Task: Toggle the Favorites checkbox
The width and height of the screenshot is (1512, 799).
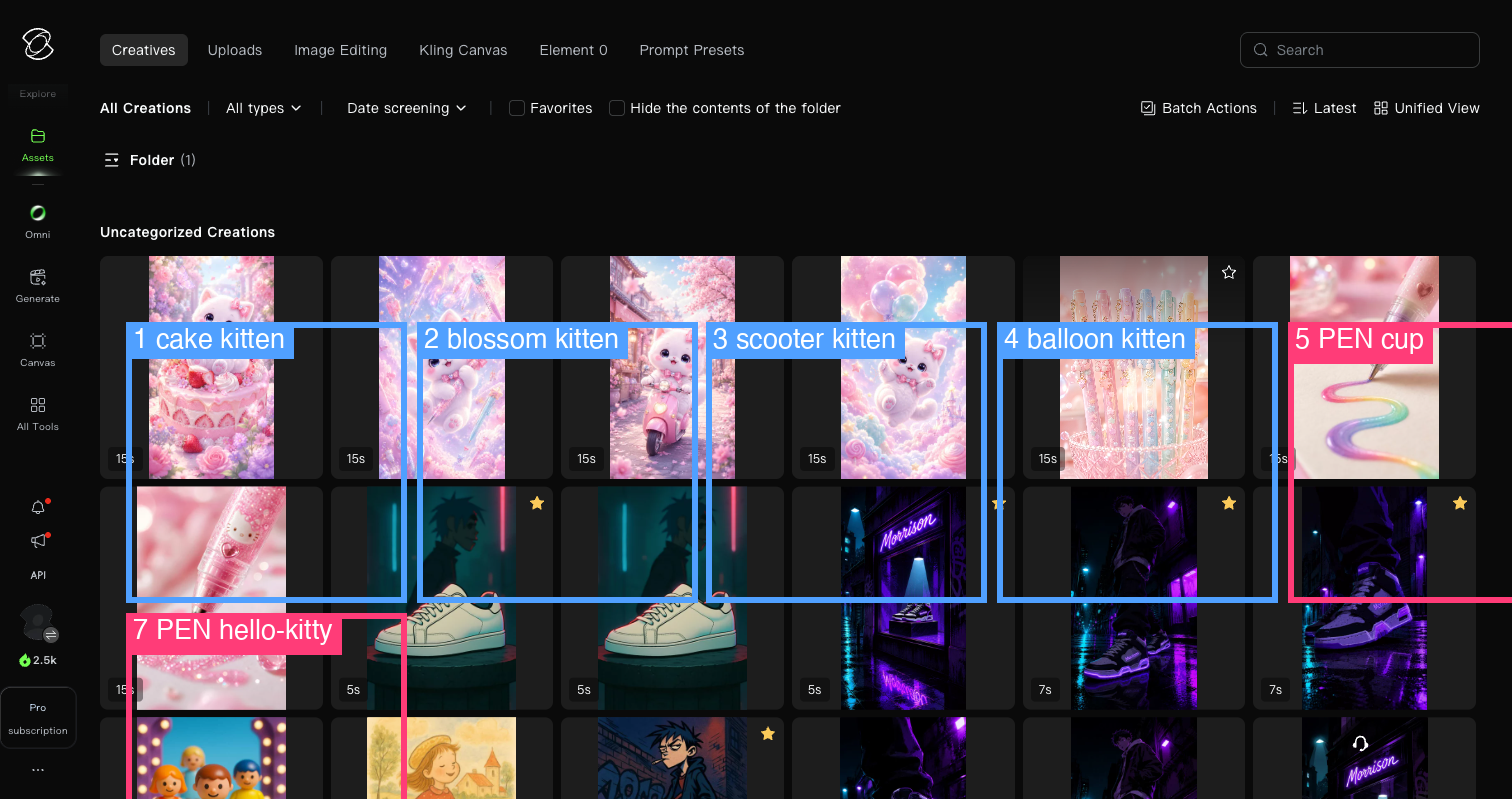Action: tap(517, 108)
